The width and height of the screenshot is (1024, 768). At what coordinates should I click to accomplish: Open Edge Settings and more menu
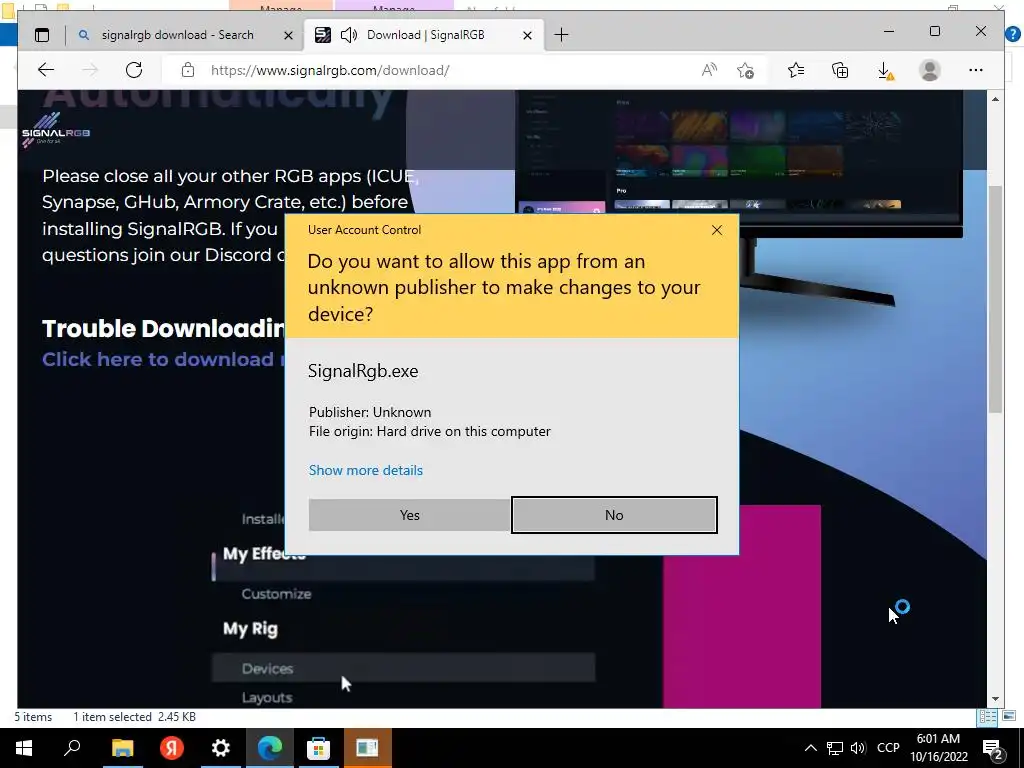pyautogui.click(x=976, y=70)
